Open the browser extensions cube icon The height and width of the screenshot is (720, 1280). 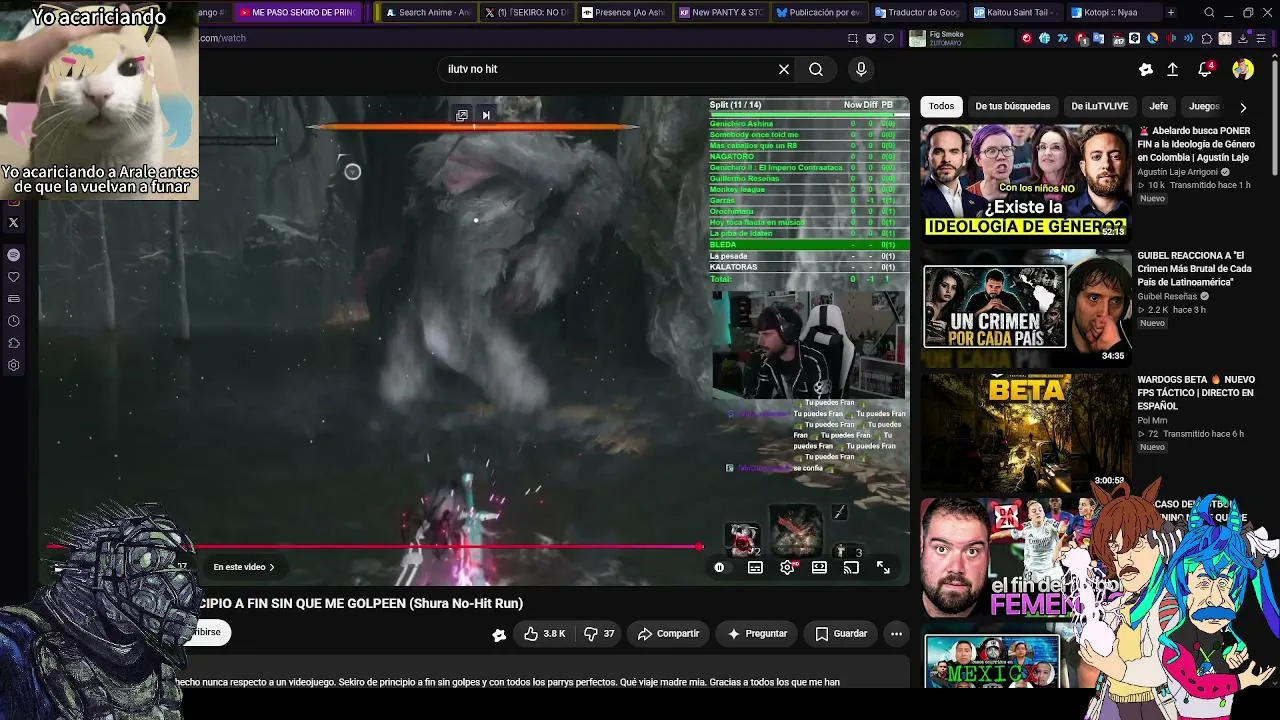pyautogui.click(x=1206, y=38)
